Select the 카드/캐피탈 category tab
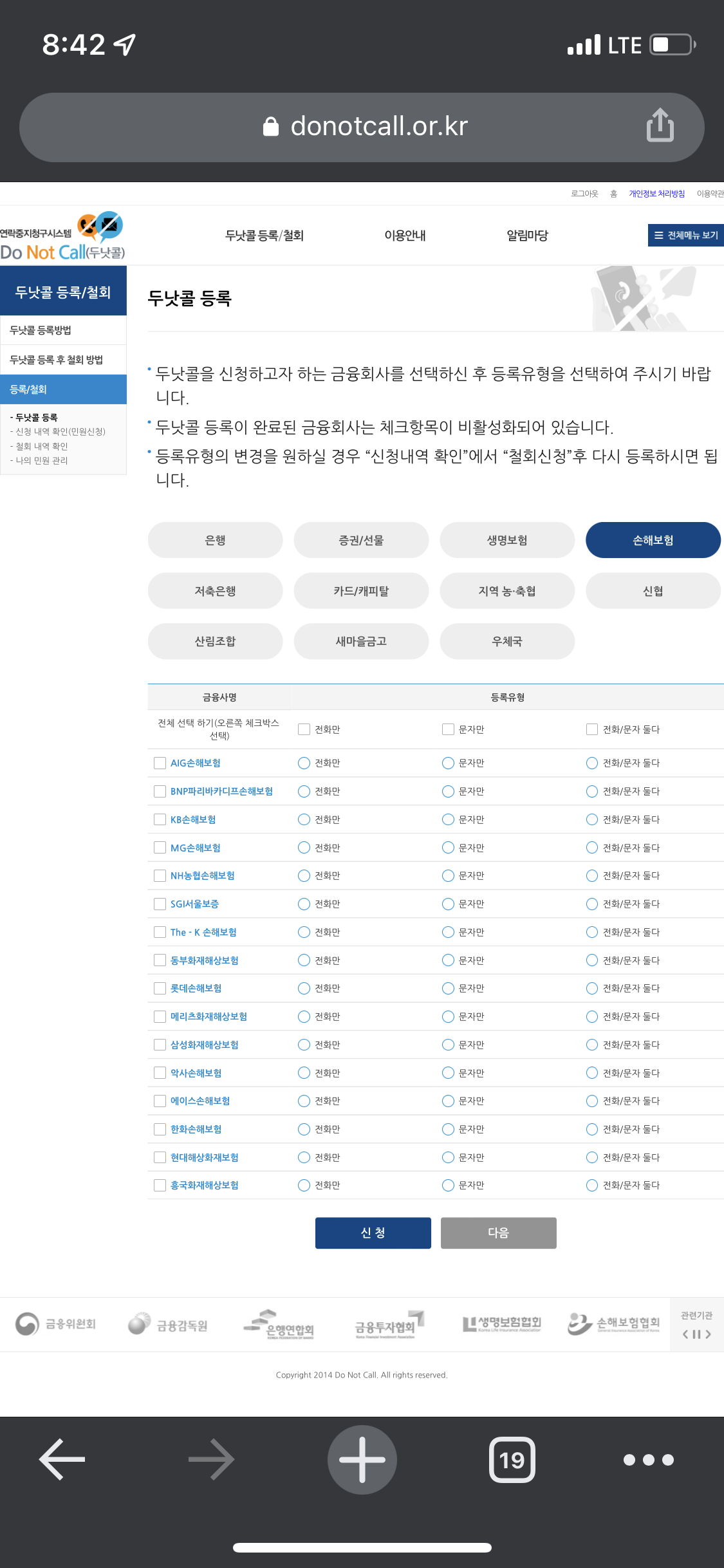 (x=361, y=591)
